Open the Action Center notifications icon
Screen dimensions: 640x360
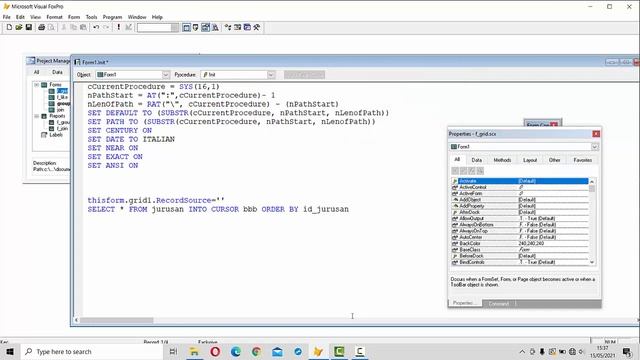(x=627, y=351)
